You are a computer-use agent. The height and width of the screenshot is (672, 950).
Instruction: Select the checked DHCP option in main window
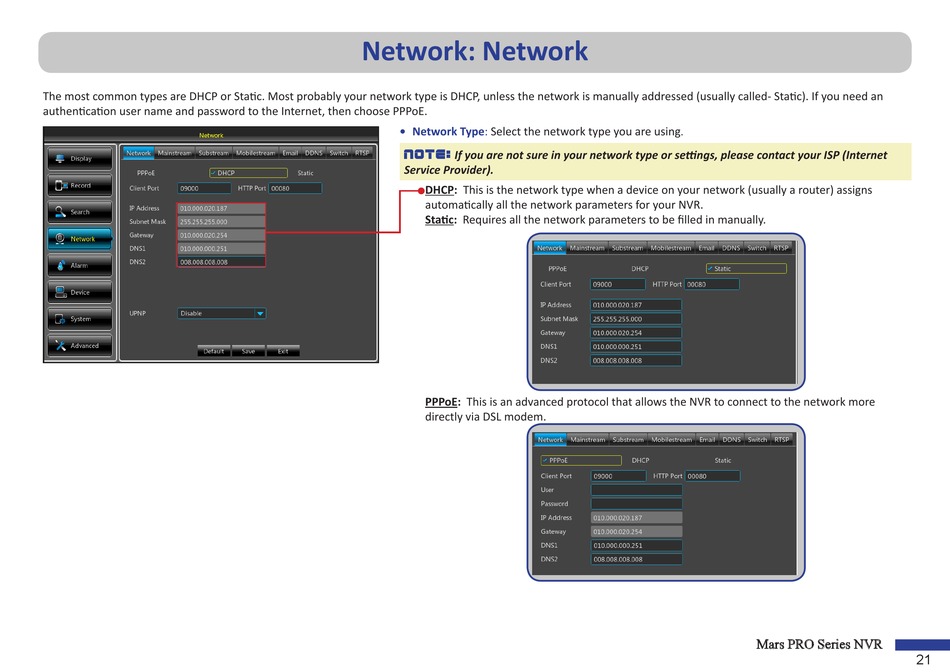pyautogui.click(x=248, y=173)
